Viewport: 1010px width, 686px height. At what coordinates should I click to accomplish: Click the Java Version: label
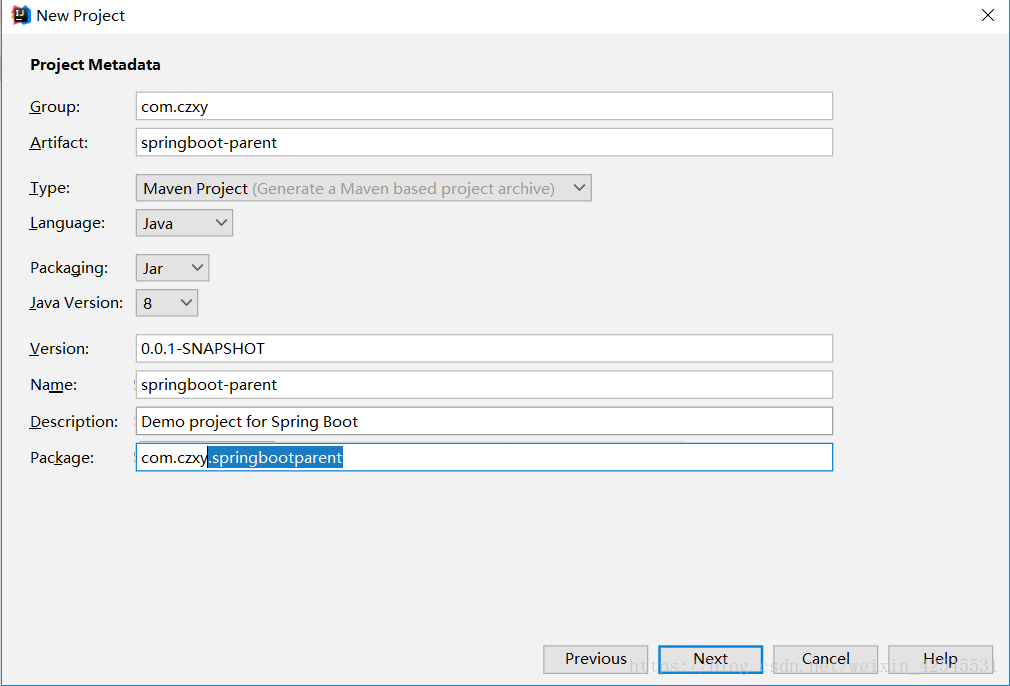pos(76,303)
